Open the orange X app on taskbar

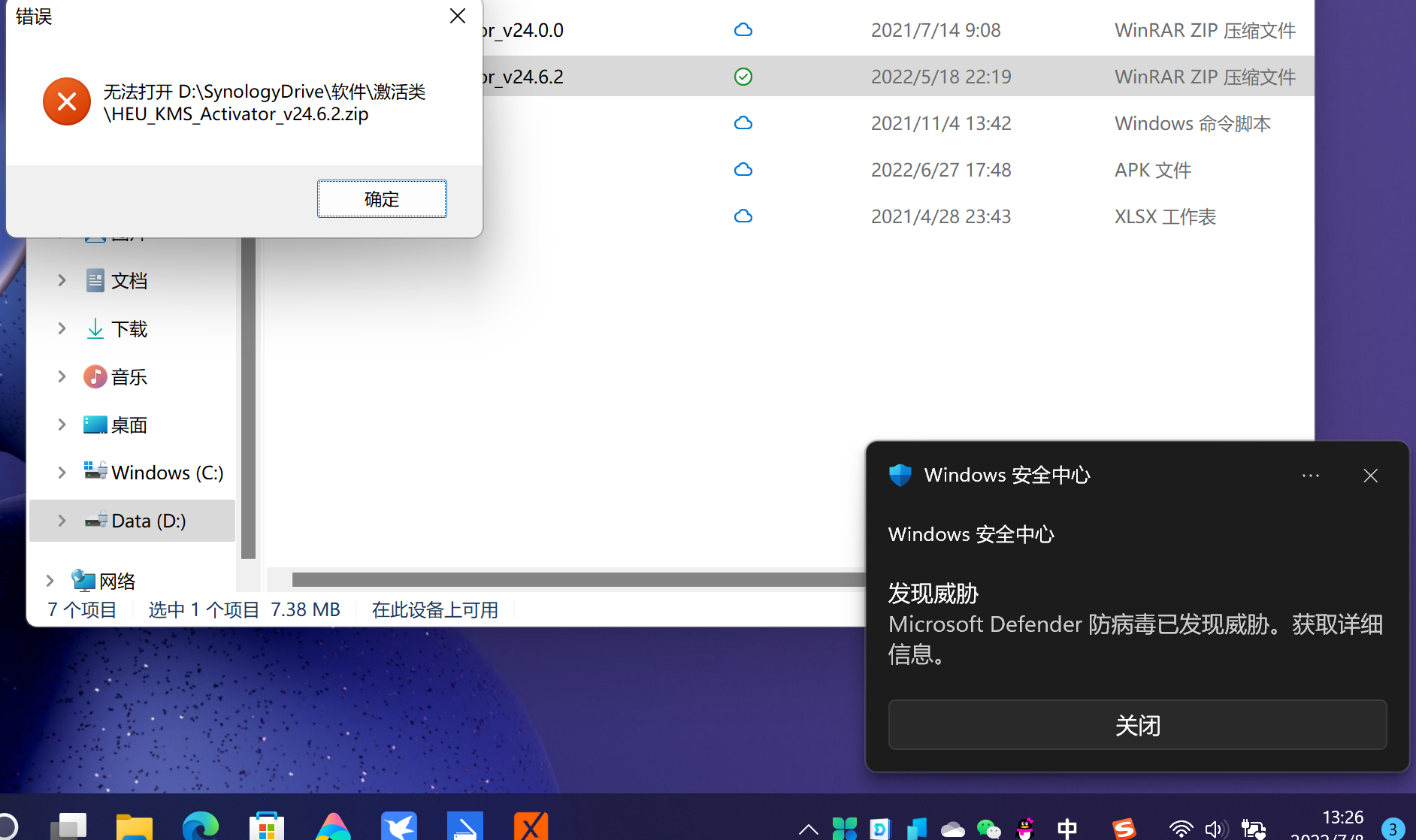pos(531,826)
